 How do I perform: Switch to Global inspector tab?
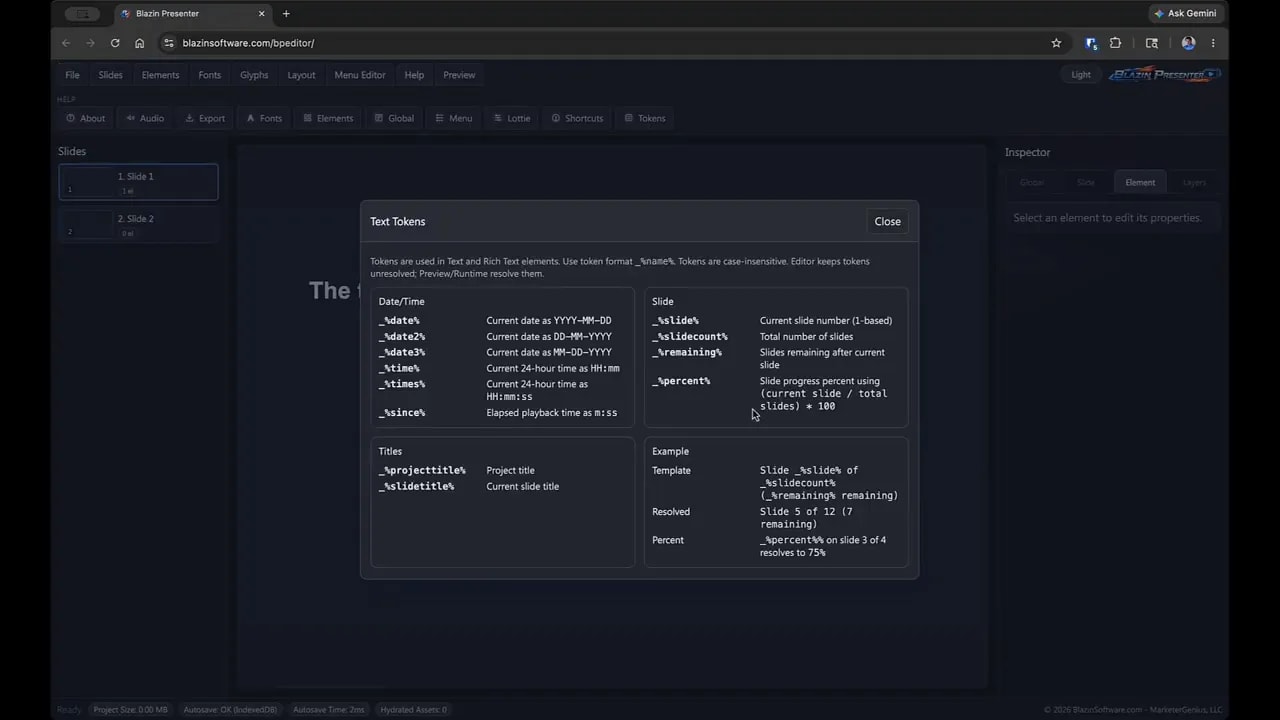click(x=1032, y=183)
